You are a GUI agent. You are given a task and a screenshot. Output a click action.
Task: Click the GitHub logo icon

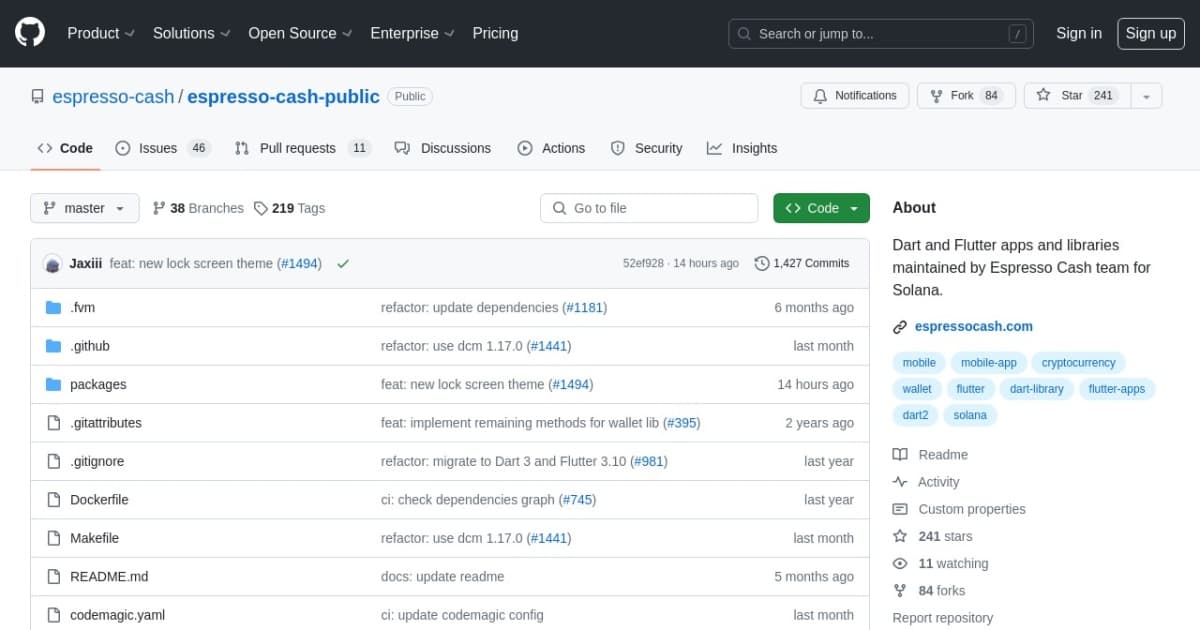[29, 33]
